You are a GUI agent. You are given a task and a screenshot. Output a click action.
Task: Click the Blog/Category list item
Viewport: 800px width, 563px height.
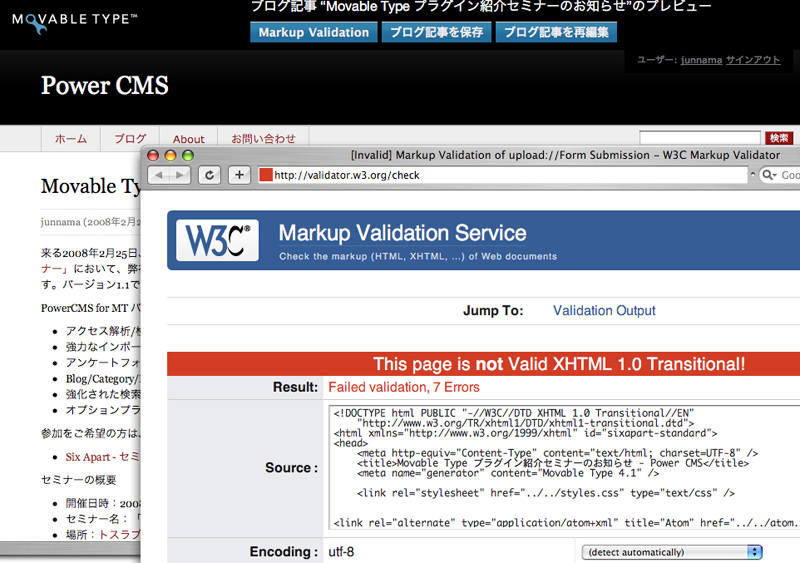point(103,379)
